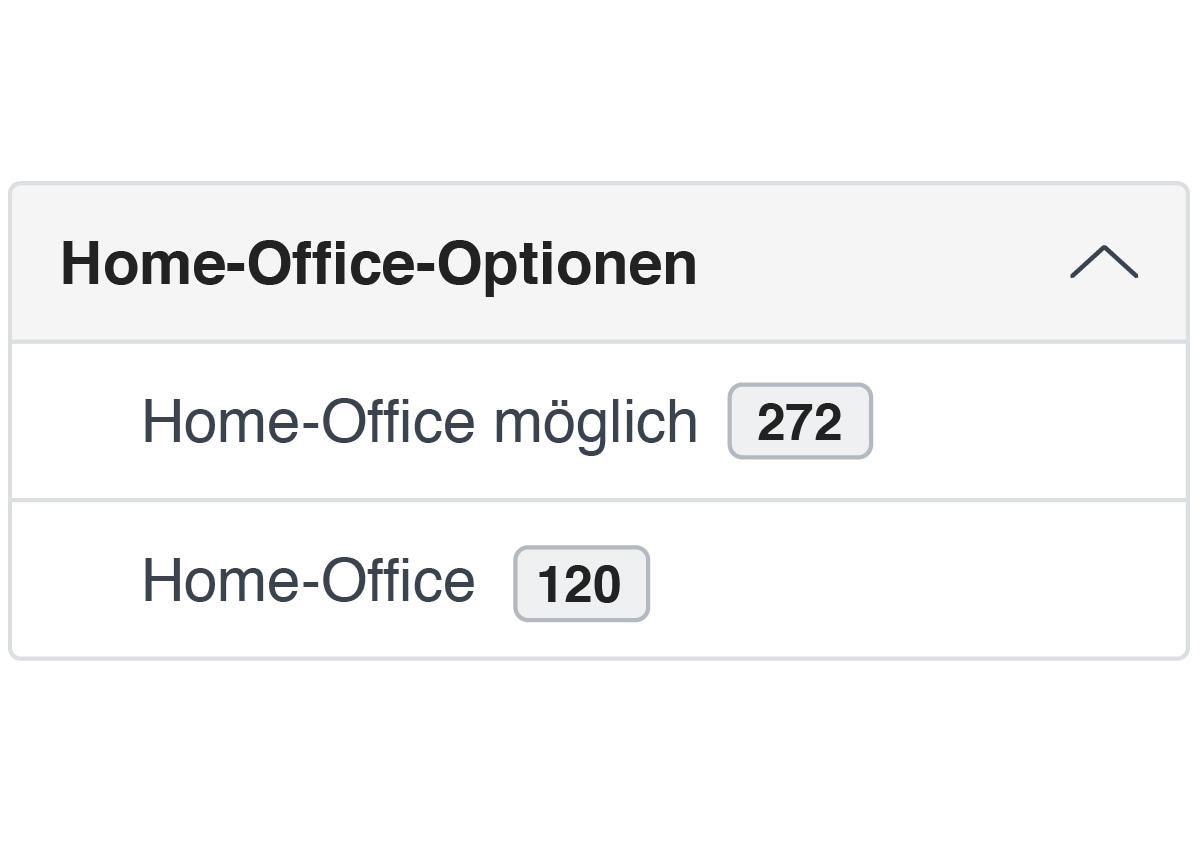Click the badge next to Home-Office möglich

(x=799, y=422)
